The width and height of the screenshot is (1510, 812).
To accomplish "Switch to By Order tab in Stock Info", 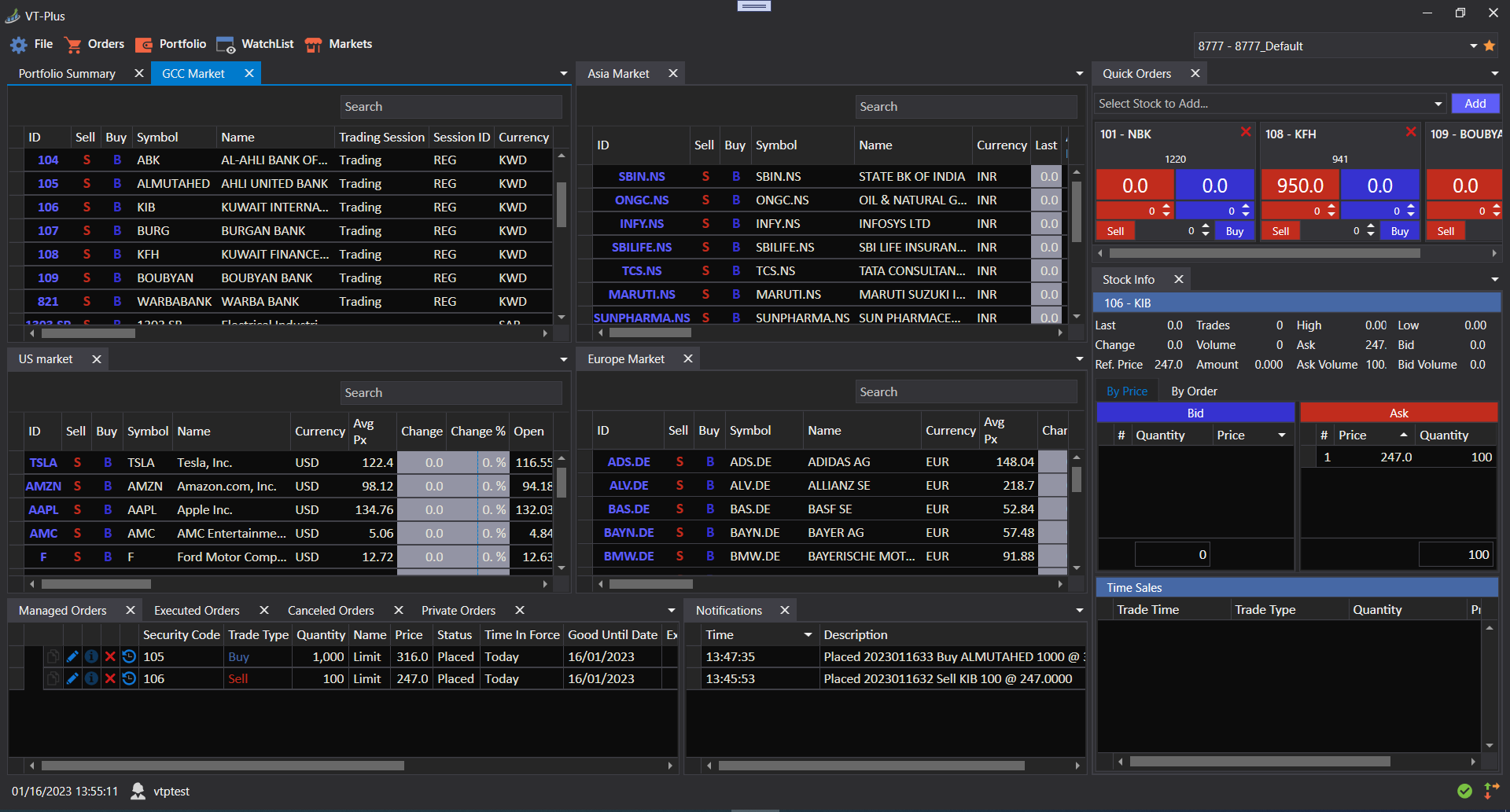I will click(x=1194, y=391).
